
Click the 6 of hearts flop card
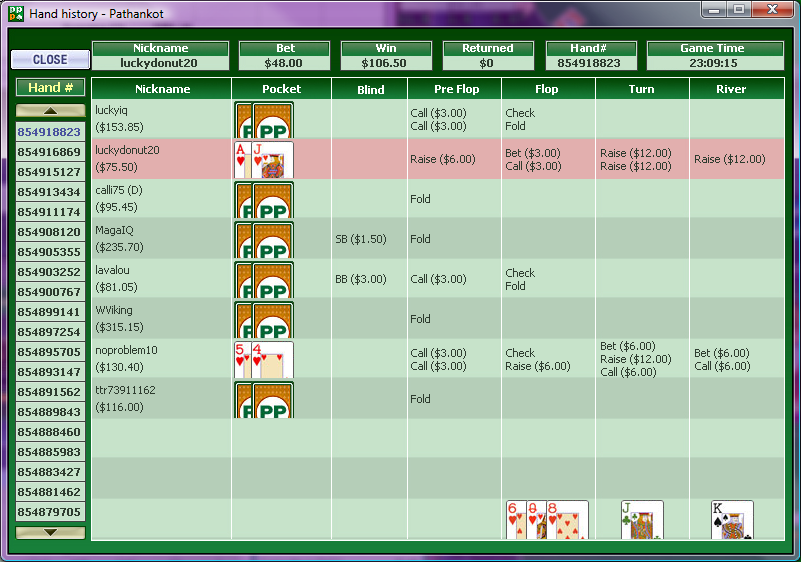[x=515, y=520]
